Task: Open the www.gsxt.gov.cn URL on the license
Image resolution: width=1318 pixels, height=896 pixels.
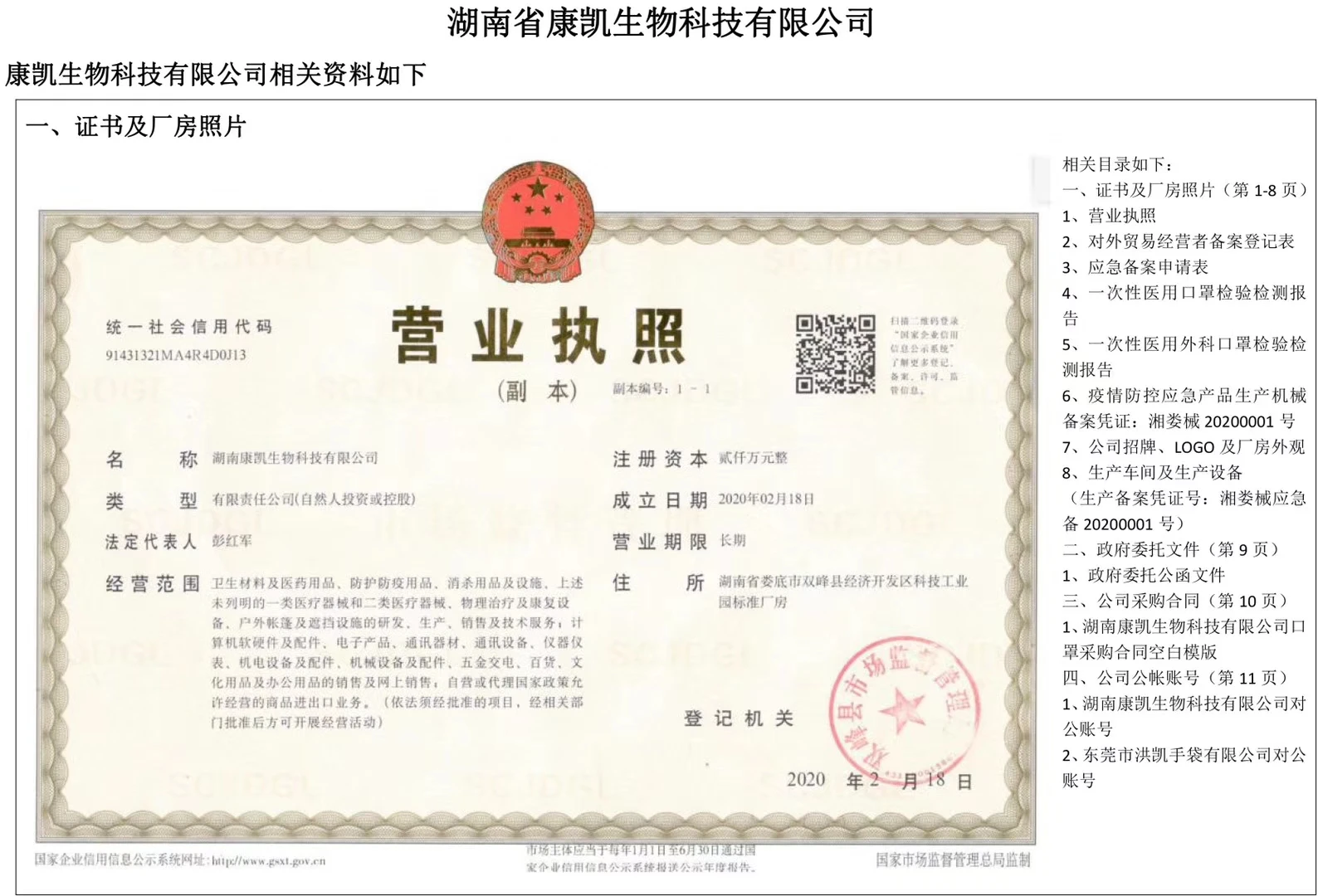Action: click(268, 861)
